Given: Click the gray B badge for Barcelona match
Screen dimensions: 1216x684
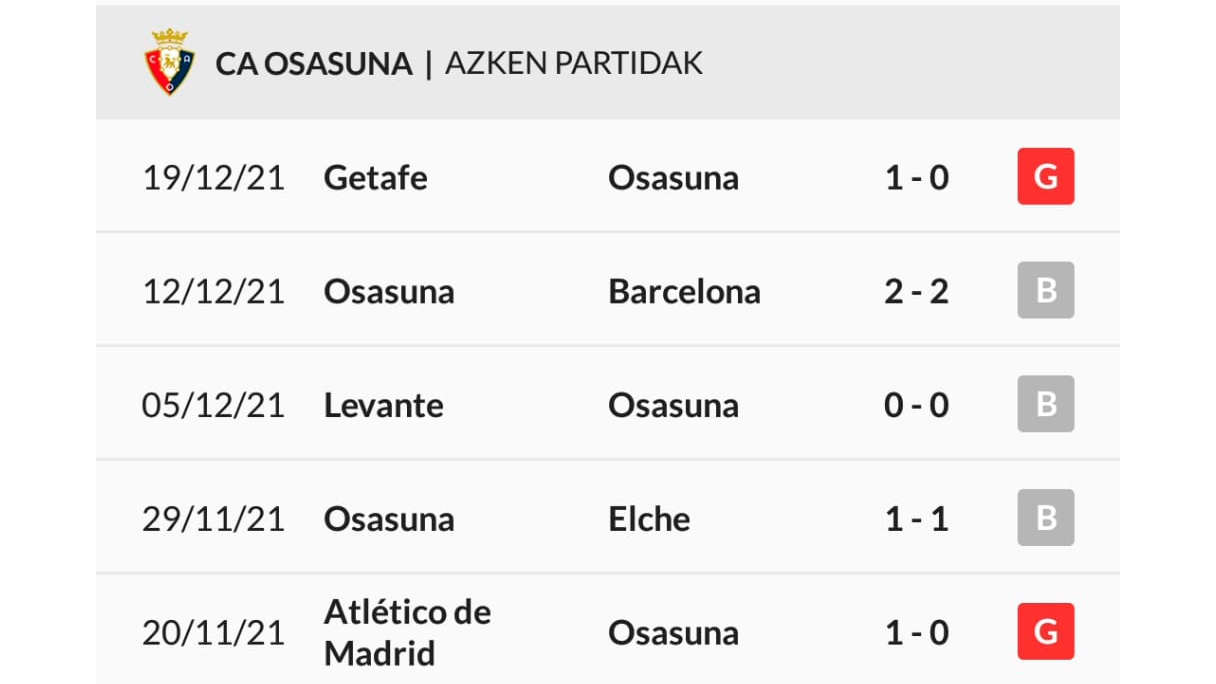Looking at the screenshot, I should click(1046, 291).
